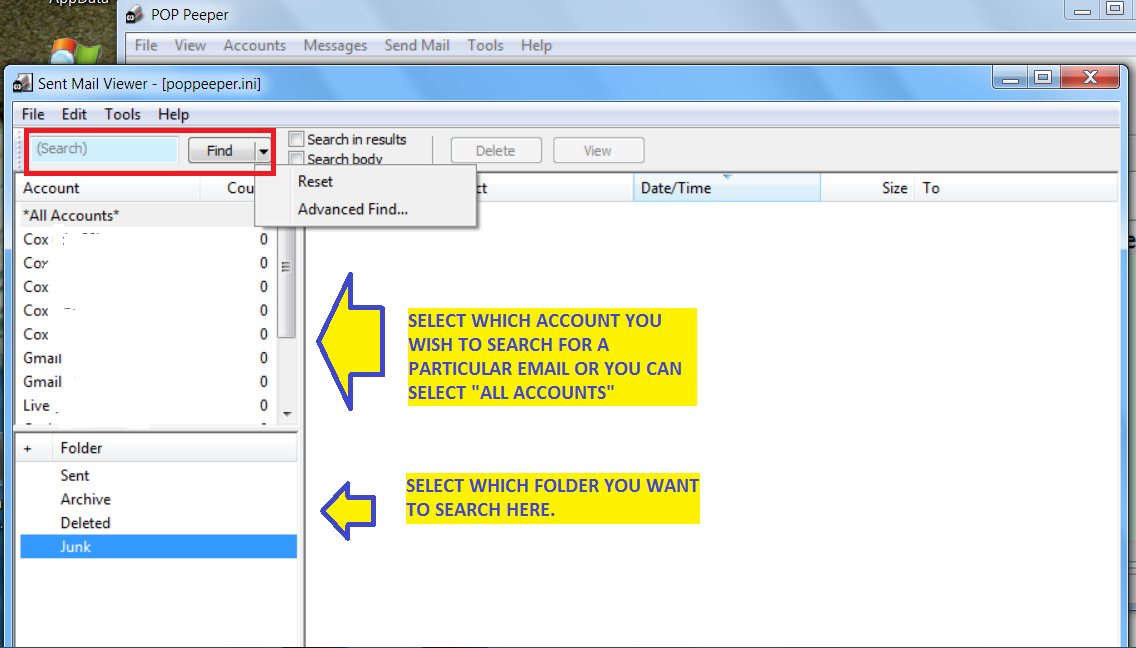The image size is (1136, 648).
Task: Open the Accounts menu in POP Peeper
Action: click(254, 45)
